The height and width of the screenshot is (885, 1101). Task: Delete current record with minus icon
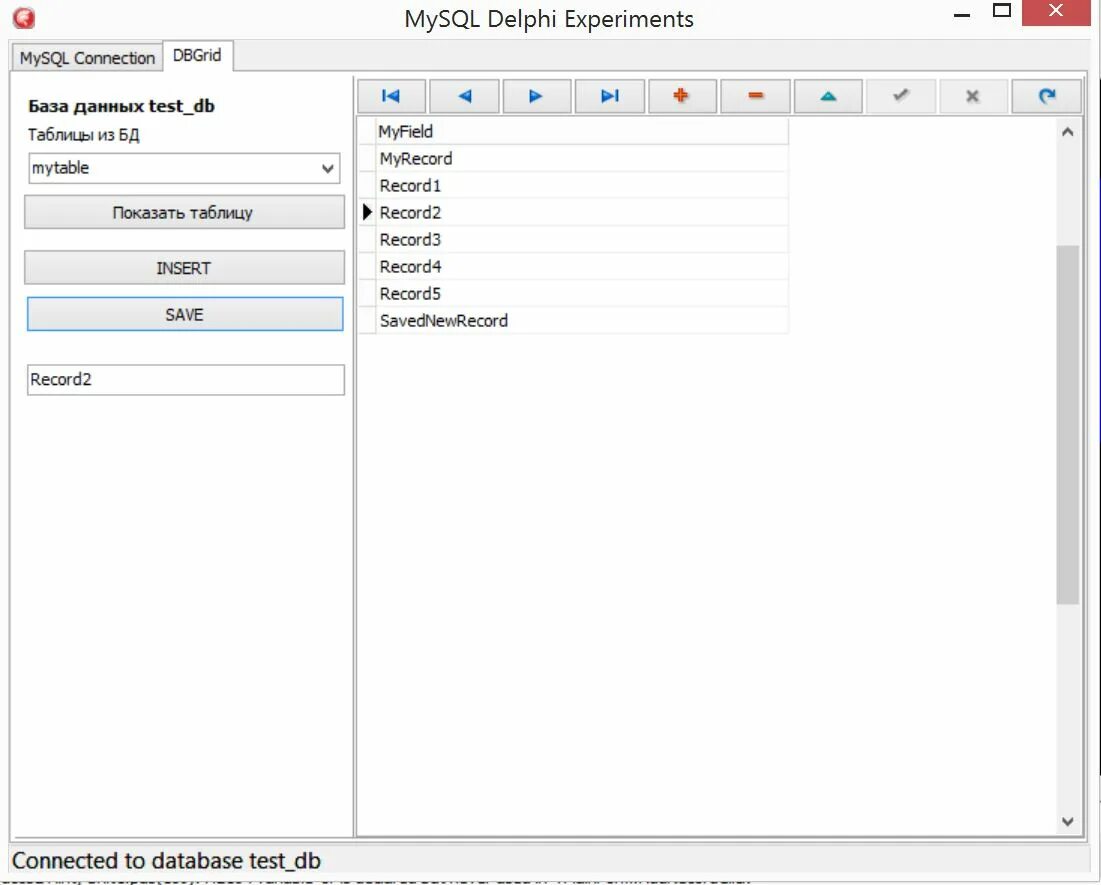756,96
